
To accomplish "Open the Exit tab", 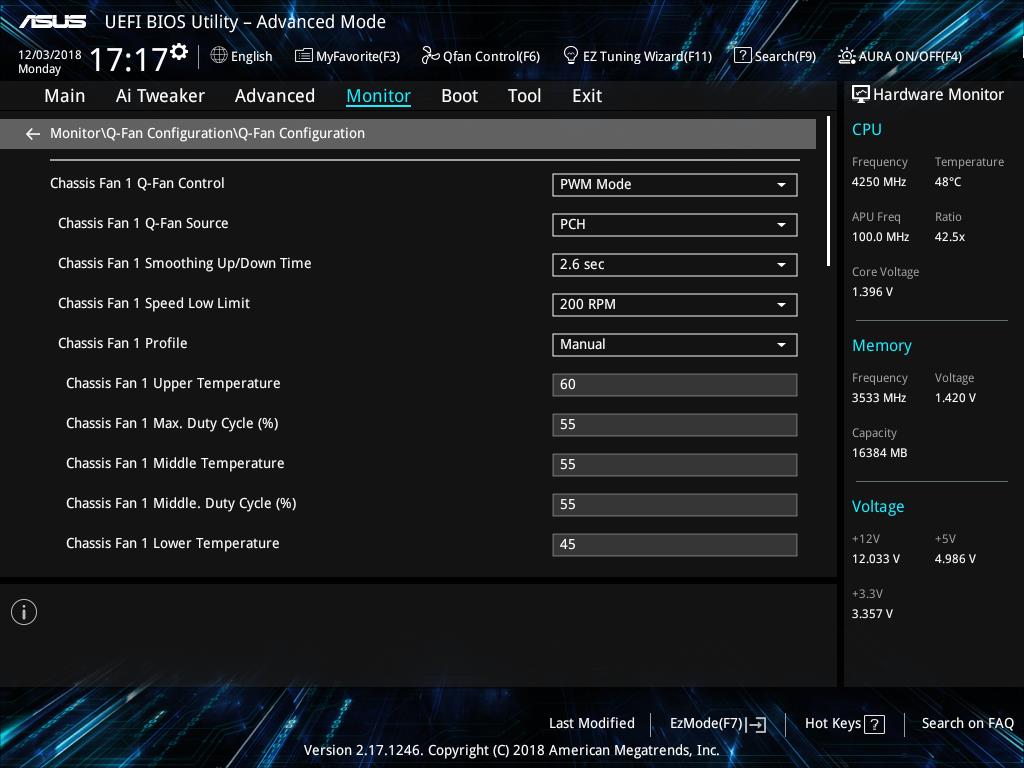I will [x=587, y=96].
